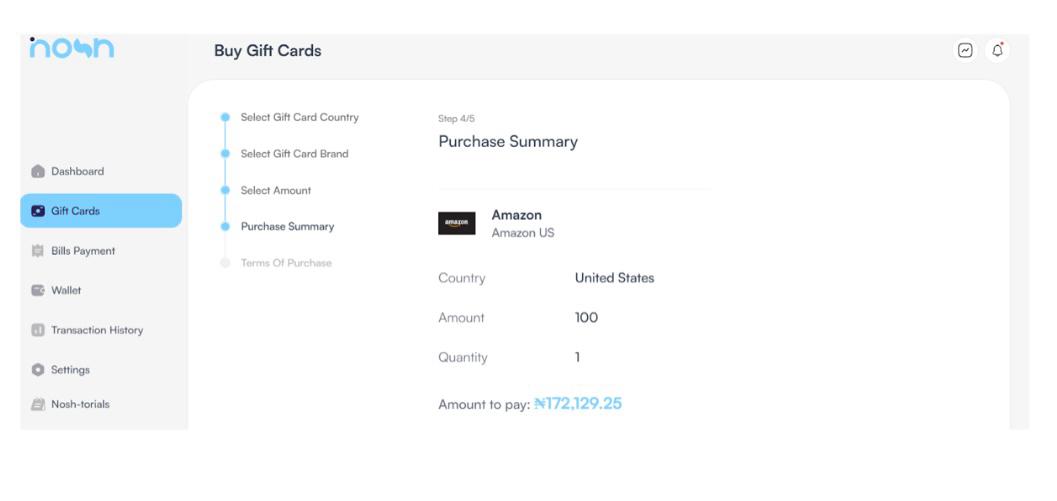Image resolution: width=1057 pixels, height=501 pixels.
Task: Click the Transaction History chart icon
Action: pos(38,330)
